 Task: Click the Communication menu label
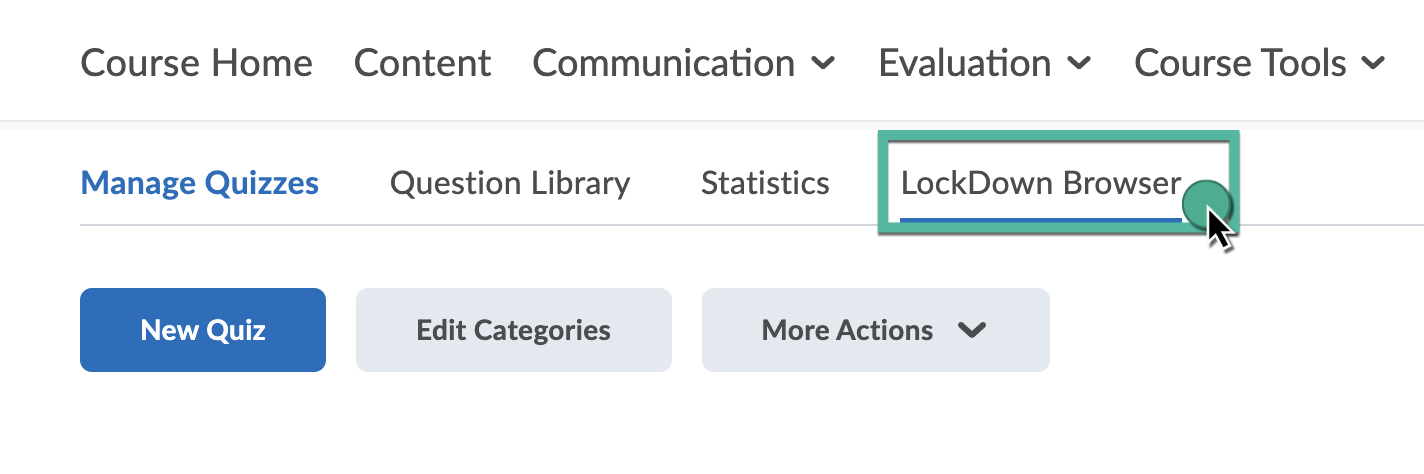[663, 63]
